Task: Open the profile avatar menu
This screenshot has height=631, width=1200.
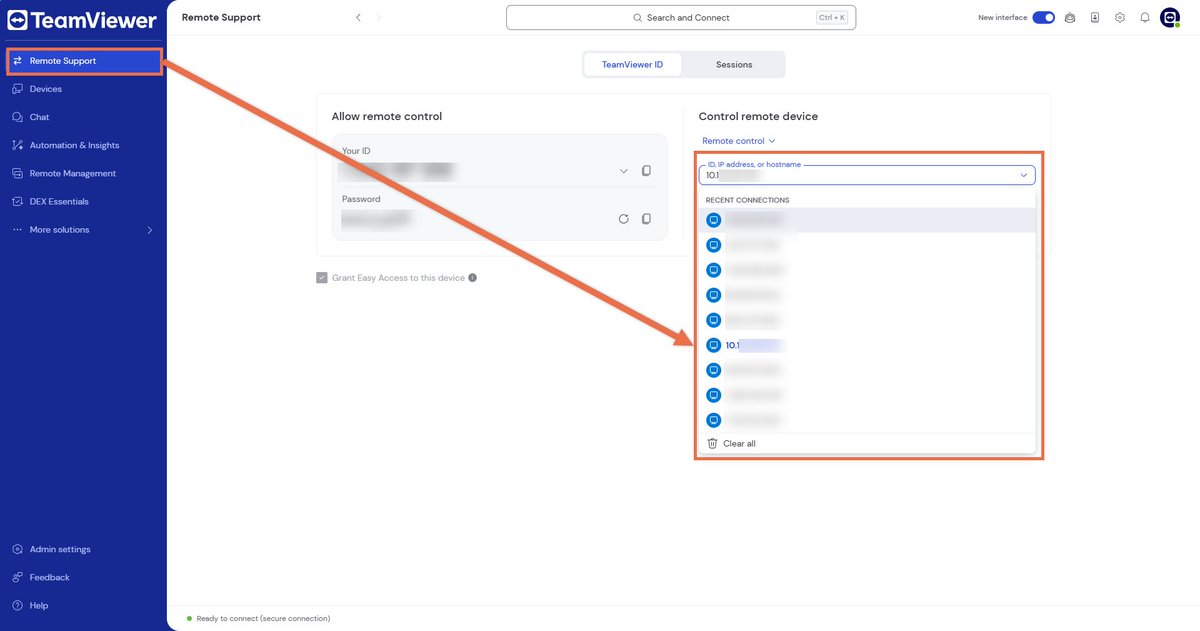Action: (1170, 17)
